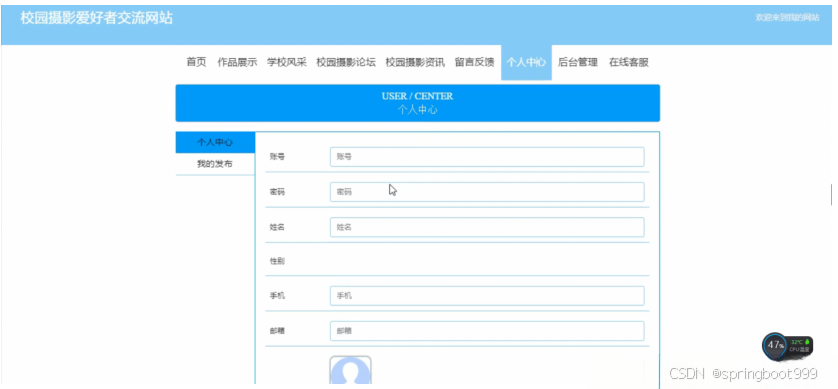The width and height of the screenshot is (838, 389).
Task: Focus the 邮箱 input field
Action: 487,331
